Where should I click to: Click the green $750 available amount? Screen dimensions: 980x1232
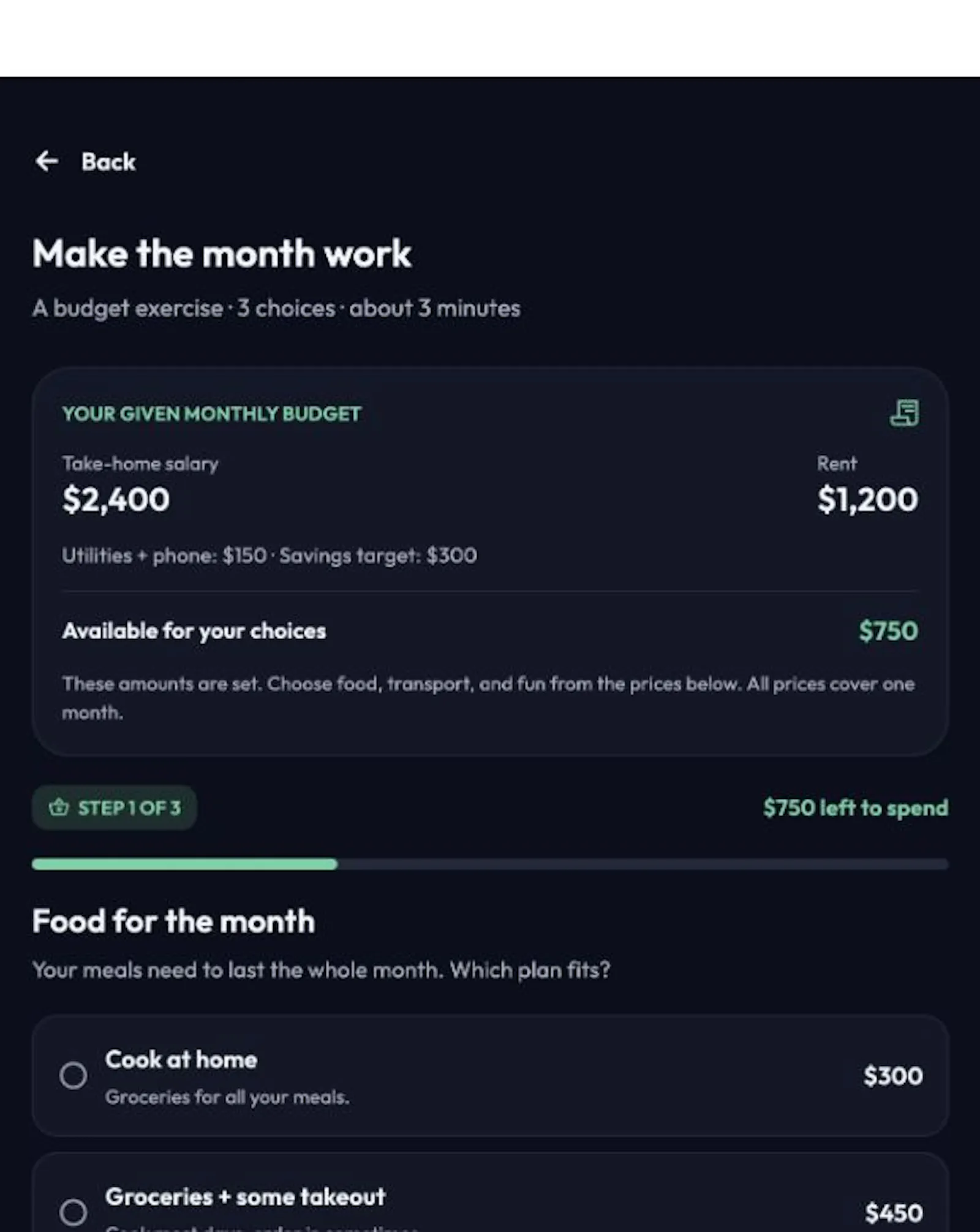point(888,631)
